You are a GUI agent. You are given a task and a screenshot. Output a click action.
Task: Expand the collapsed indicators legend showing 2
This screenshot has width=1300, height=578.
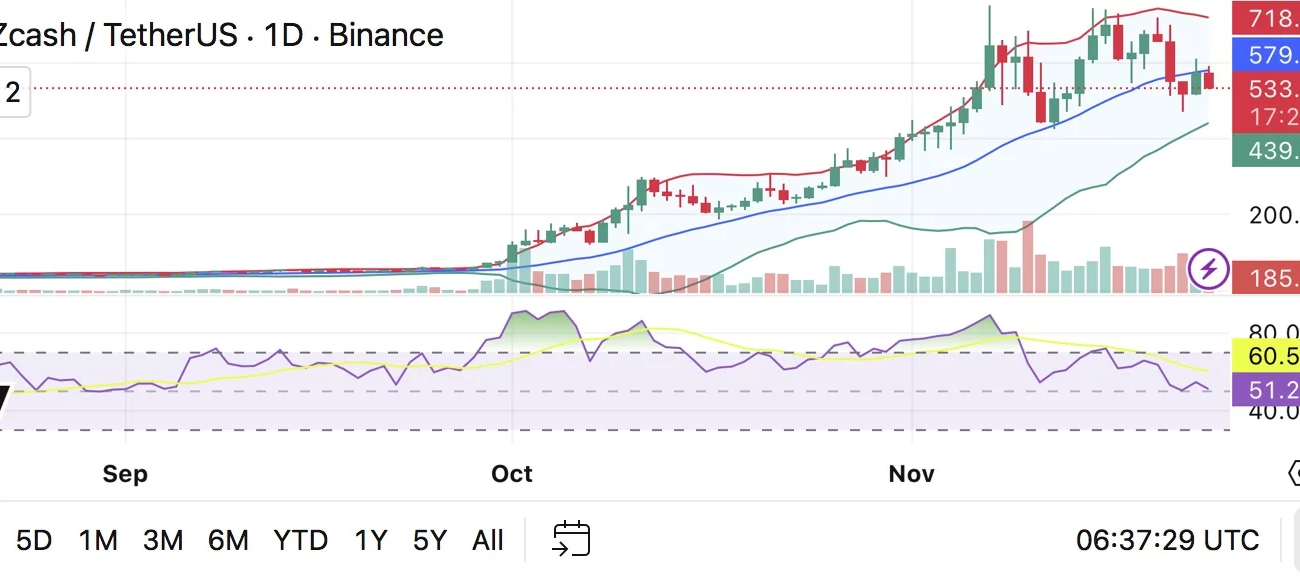[13, 93]
